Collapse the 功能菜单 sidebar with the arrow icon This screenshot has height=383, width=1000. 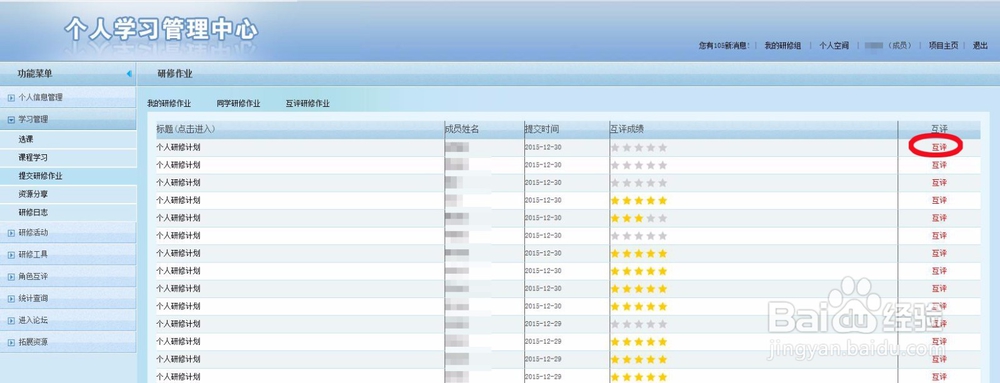[129, 74]
